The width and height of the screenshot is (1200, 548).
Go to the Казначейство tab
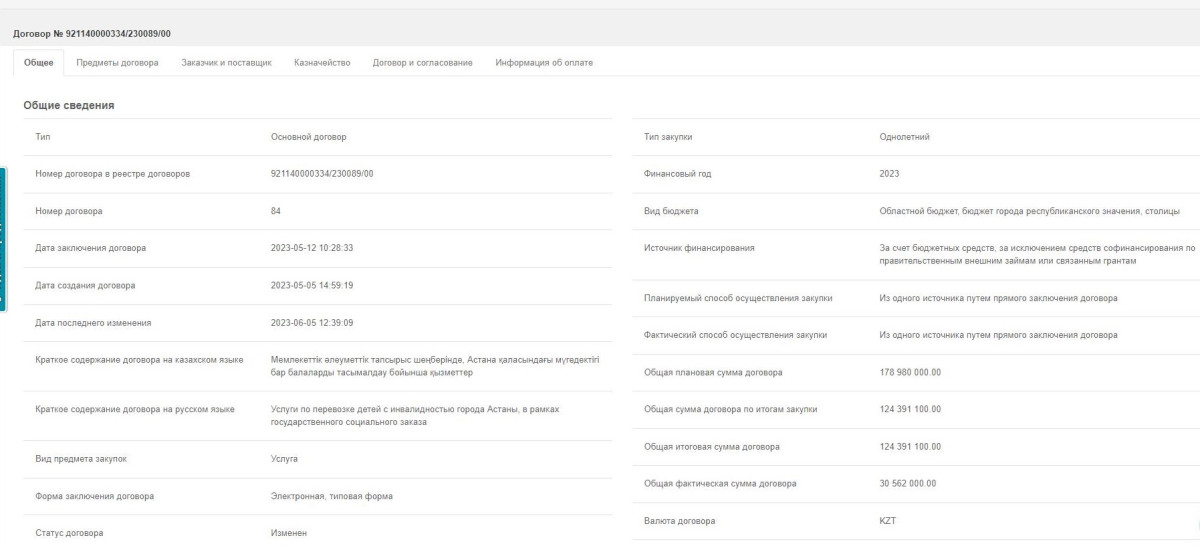(321, 63)
